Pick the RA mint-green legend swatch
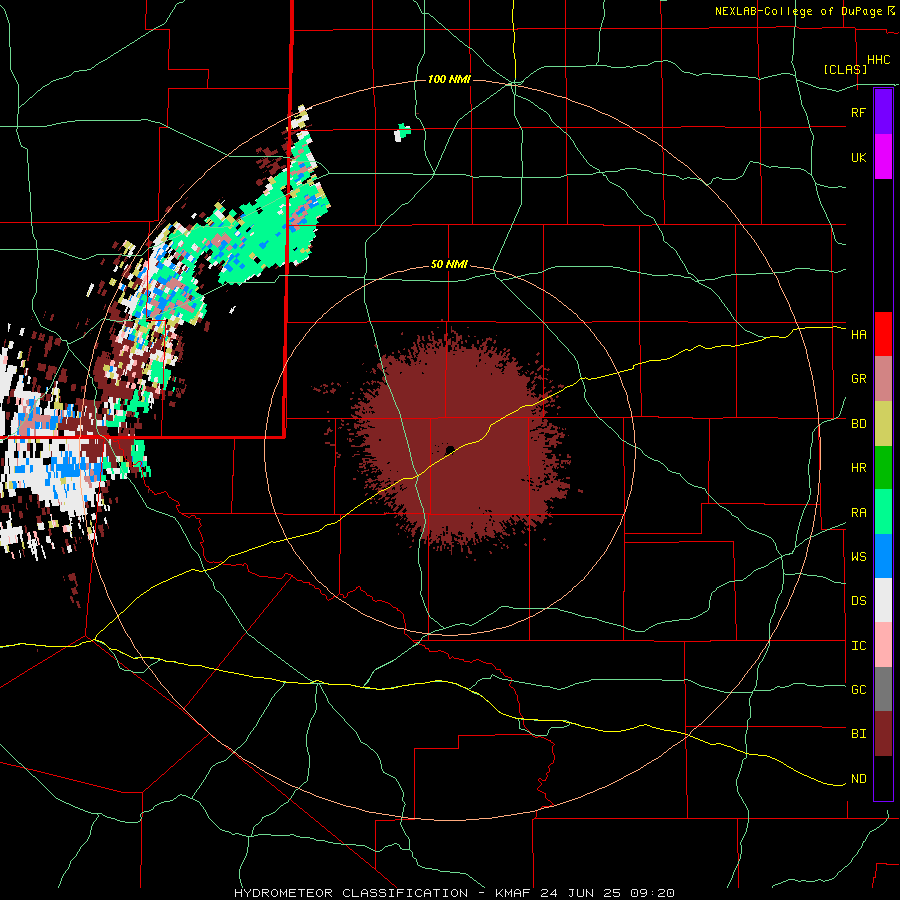Image resolution: width=900 pixels, height=900 pixels. click(883, 512)
